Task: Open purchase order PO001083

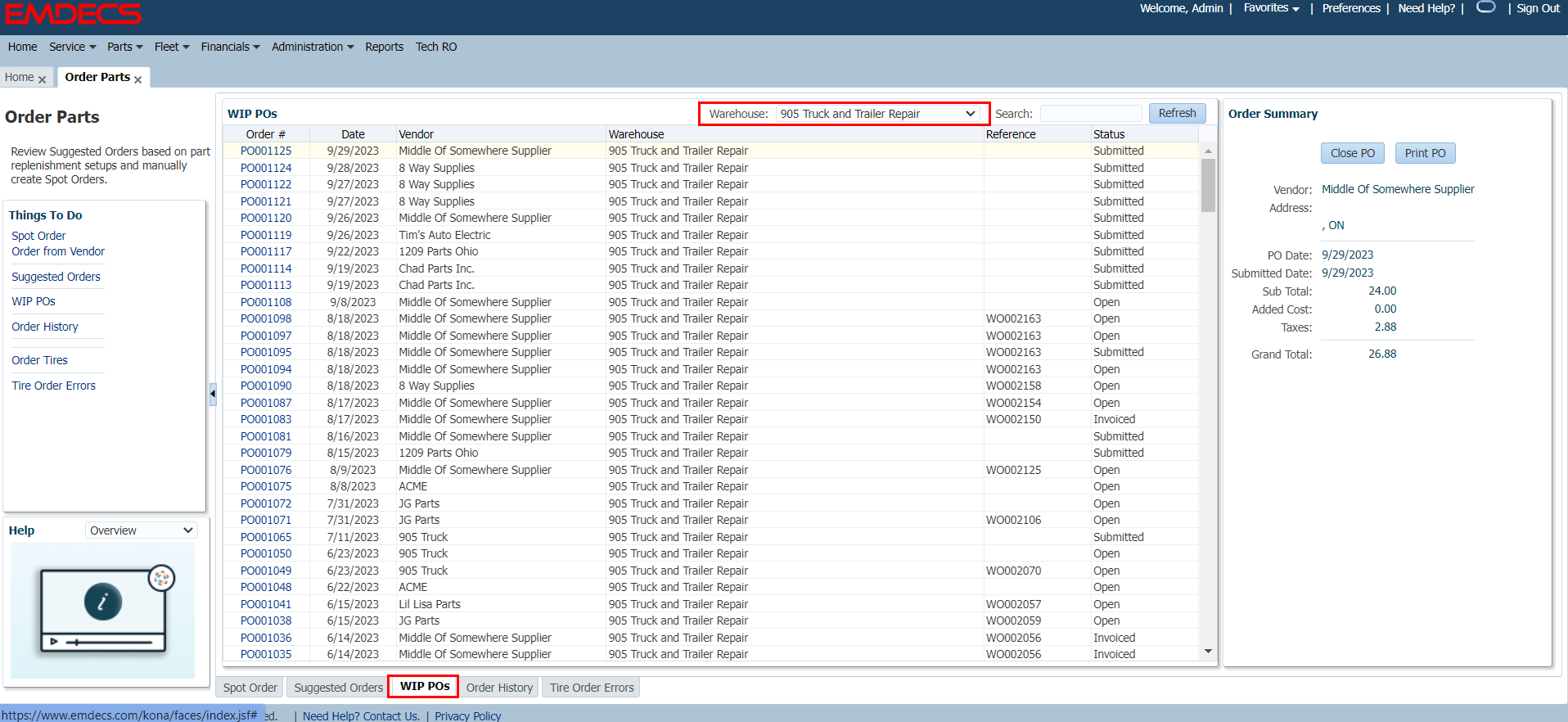Action: (266, 419)
